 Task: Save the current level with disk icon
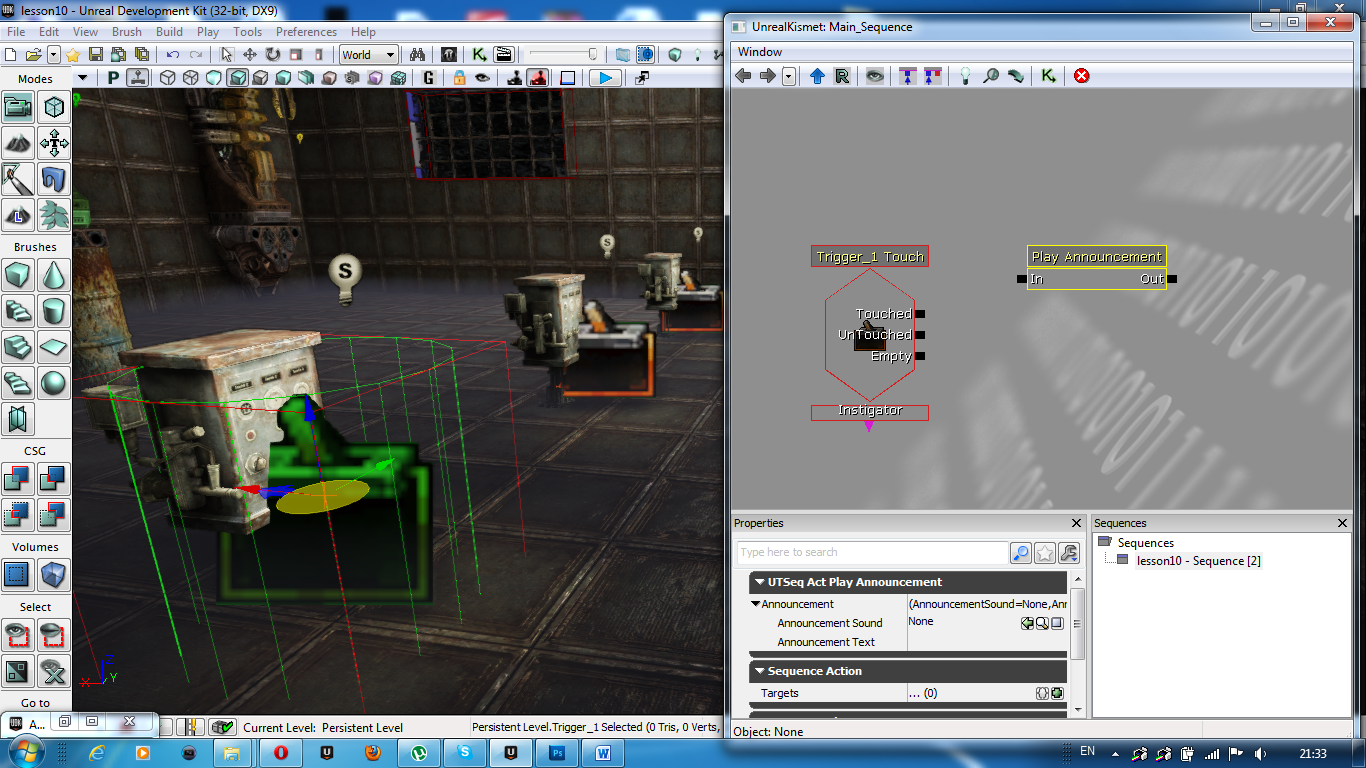(x=96, y=54)
